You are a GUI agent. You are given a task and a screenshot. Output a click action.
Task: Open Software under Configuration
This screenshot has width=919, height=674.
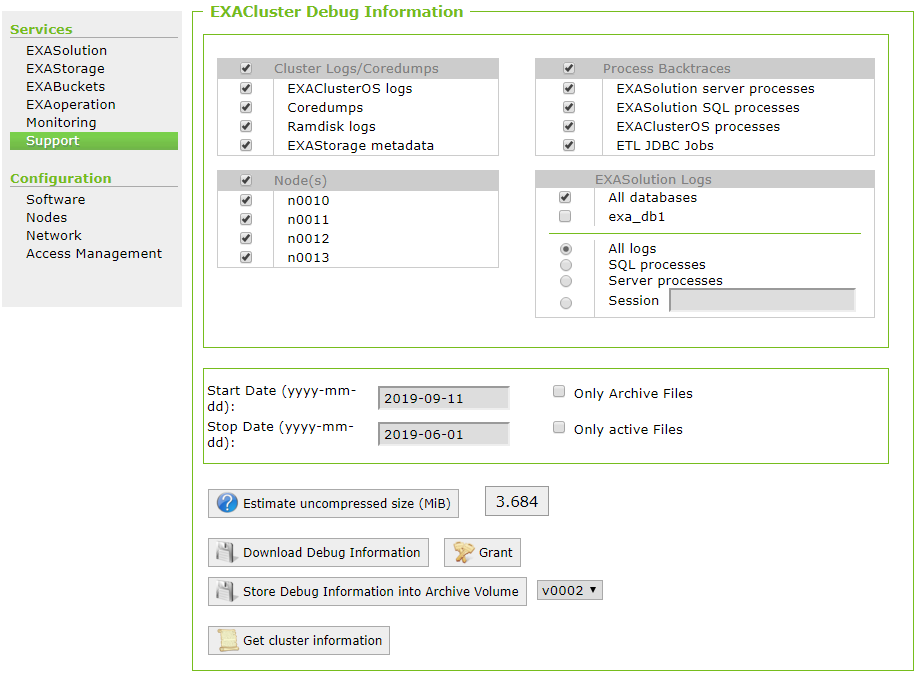[x=56, y=199]
